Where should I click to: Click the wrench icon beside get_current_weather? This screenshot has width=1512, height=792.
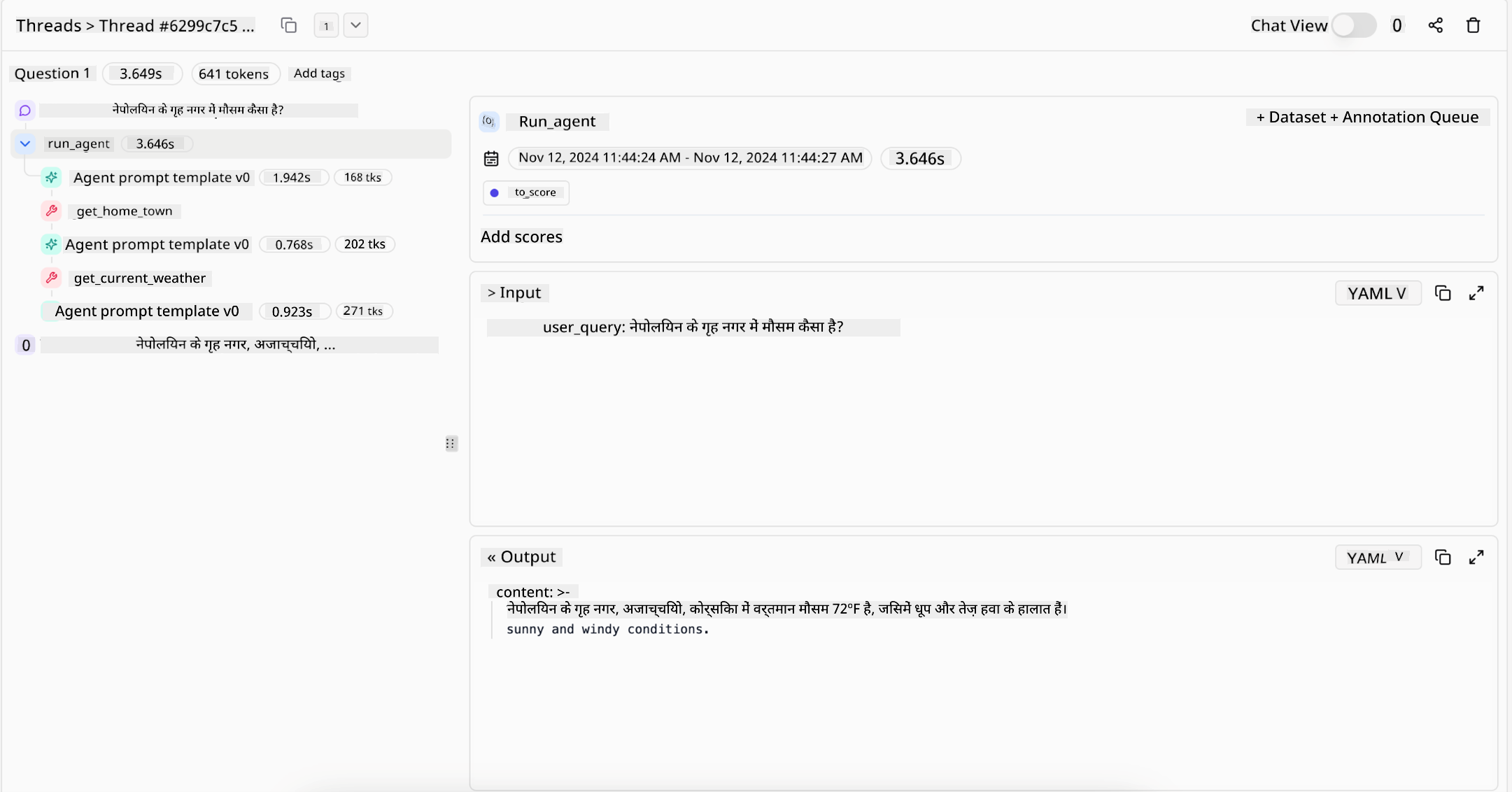coord(51,278)
